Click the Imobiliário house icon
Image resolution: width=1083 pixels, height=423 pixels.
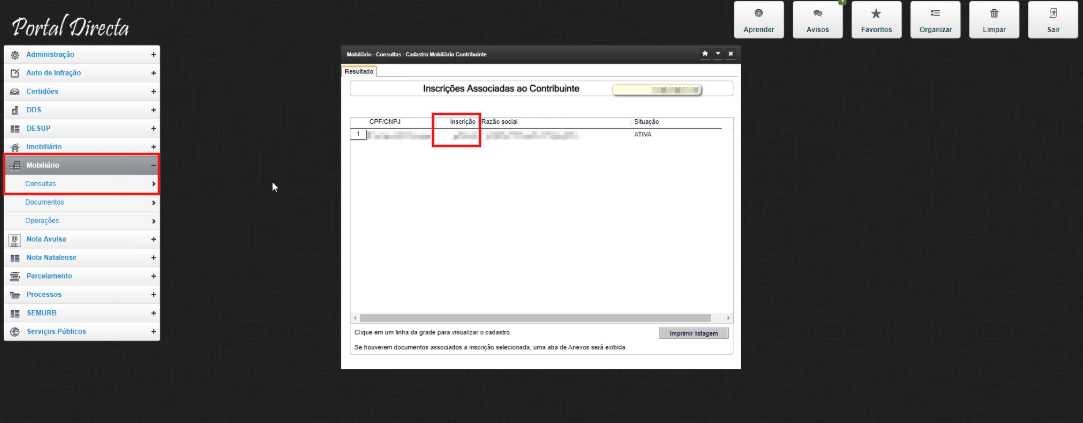tap(15, 147)
